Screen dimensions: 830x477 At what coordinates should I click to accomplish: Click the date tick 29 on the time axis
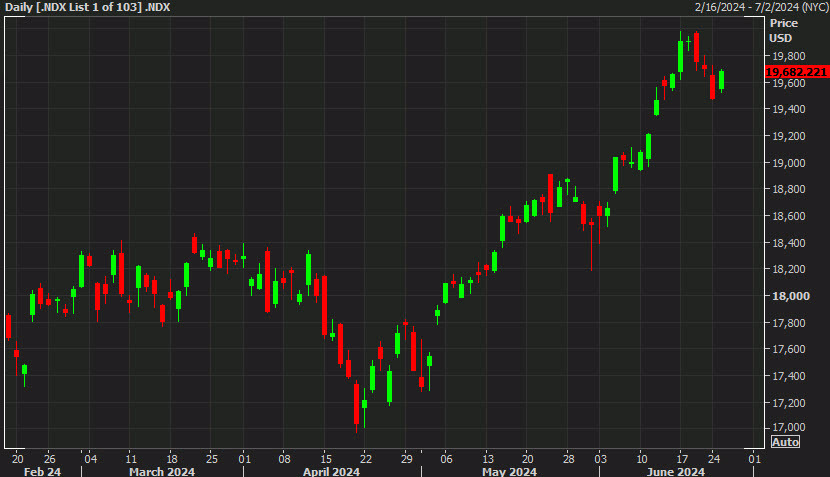coord(406,458)
